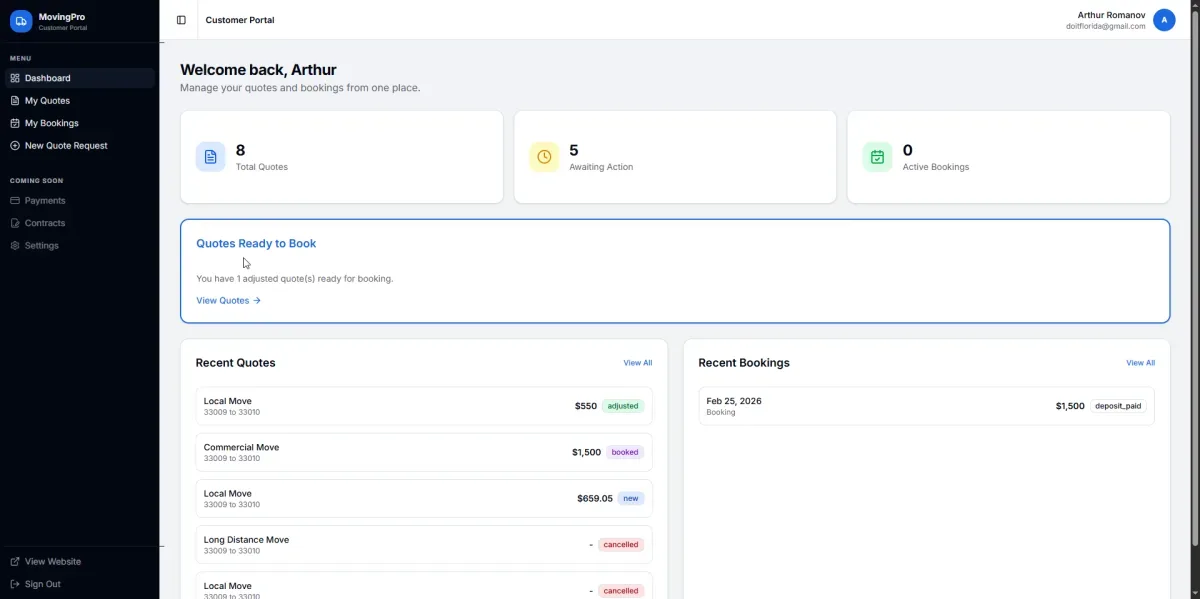1200x599 pixels.
Task: Click the MovingPro truck logo icon
Action: [21, 20]
